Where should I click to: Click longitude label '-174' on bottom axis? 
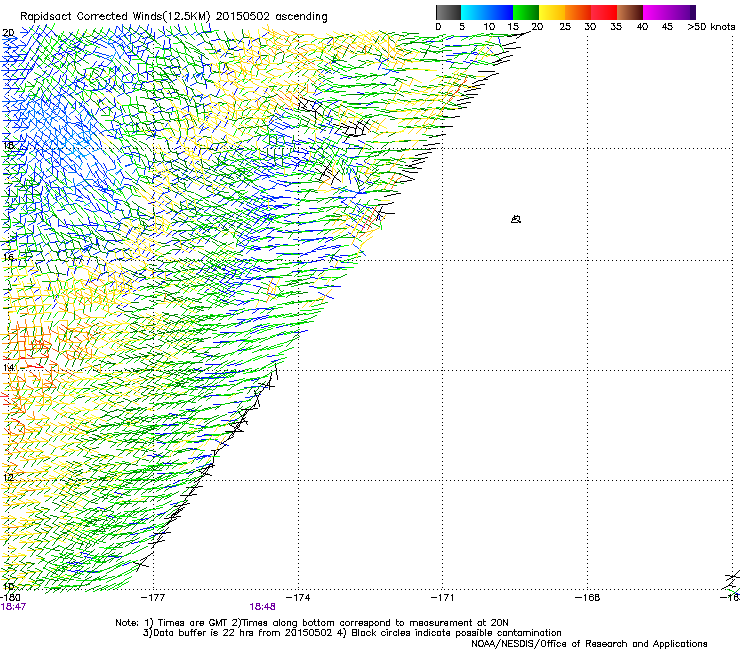(298, 598)
